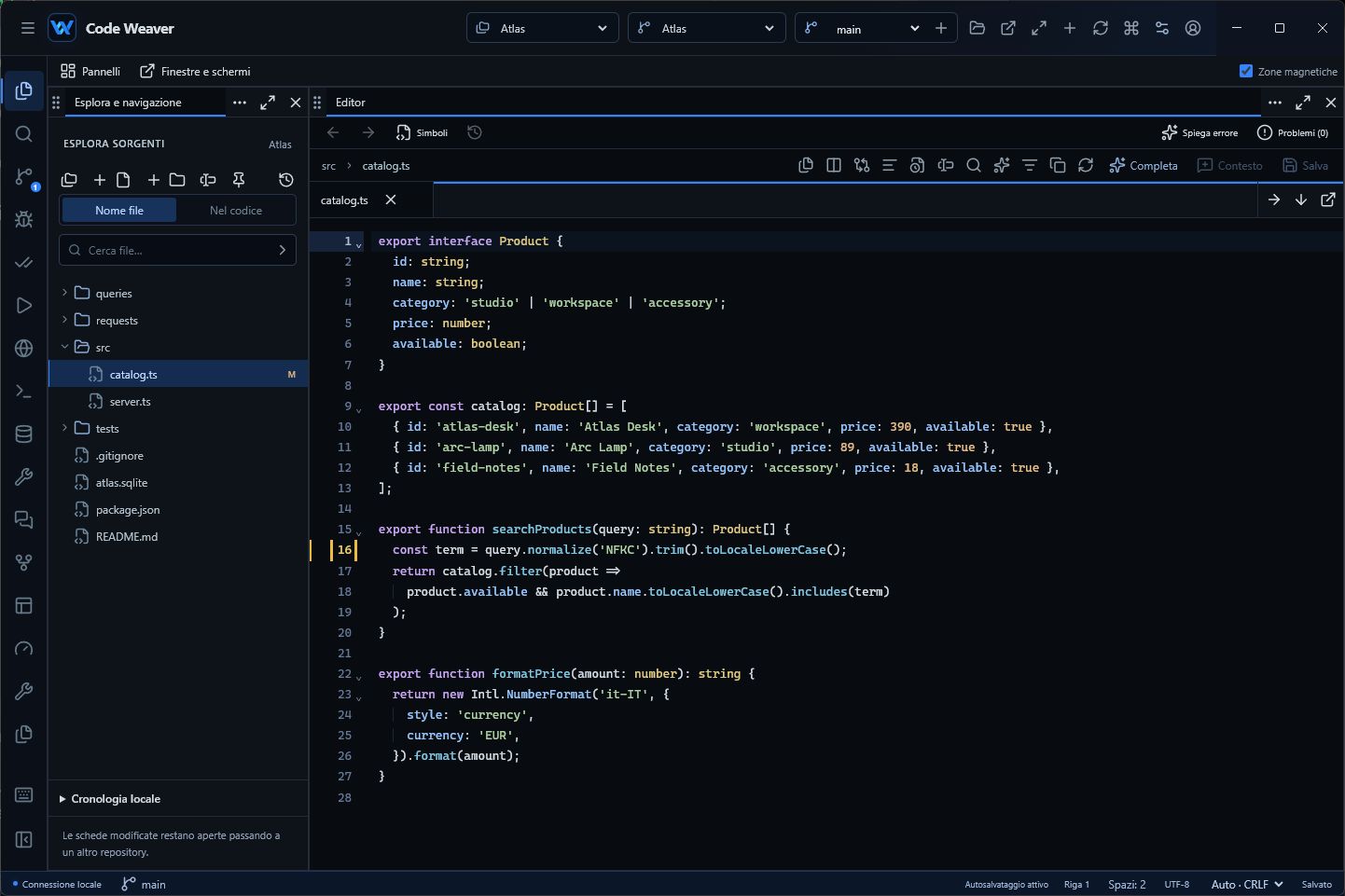Switch file search to Nome file

point(119,211)
